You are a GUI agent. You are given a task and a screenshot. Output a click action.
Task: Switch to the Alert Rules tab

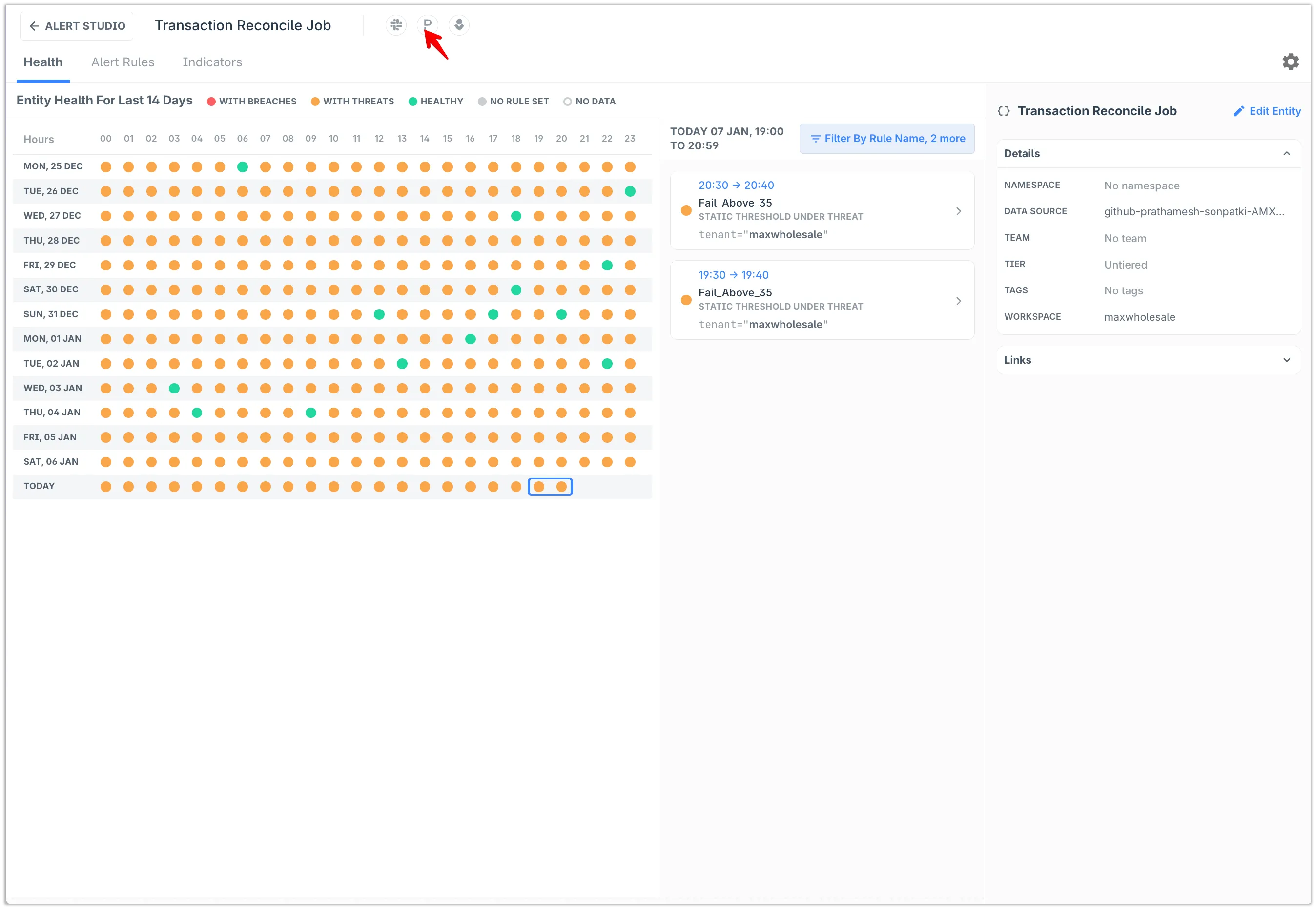tap(123, 62)
